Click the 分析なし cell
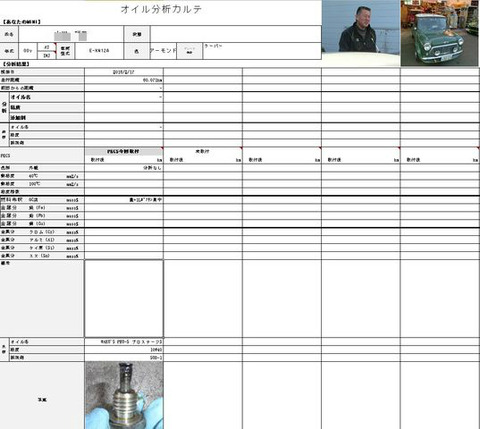480x429 pixels. click(x=124, y=168)
